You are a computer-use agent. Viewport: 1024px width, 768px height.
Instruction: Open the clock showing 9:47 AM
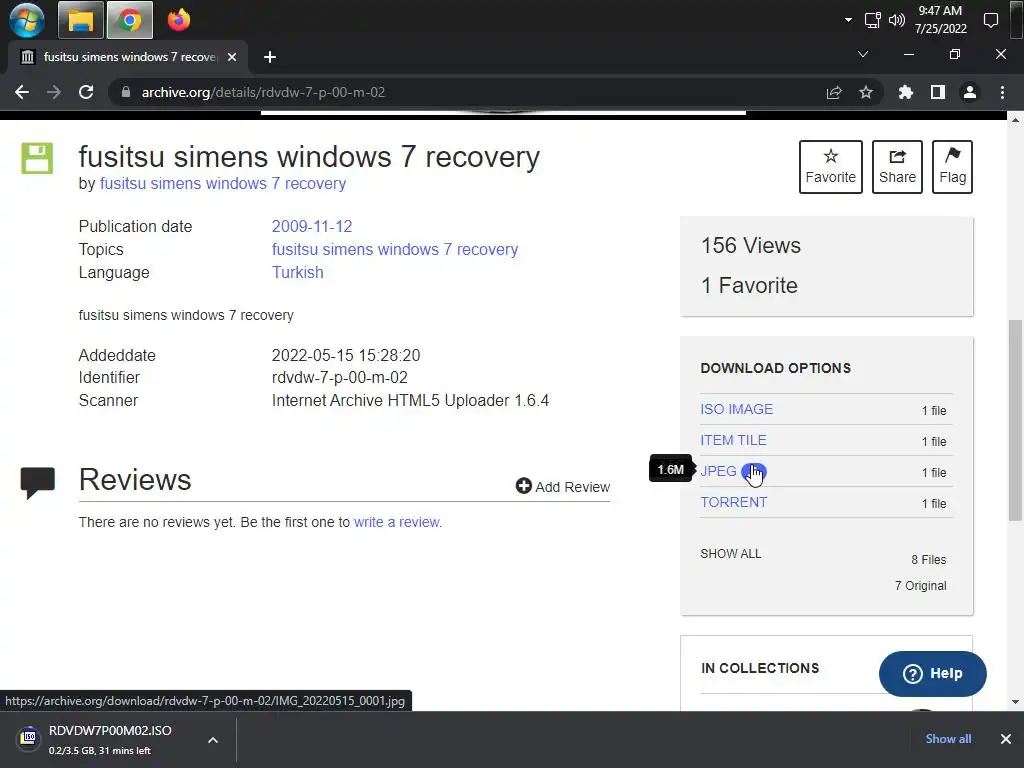(940, 20)
